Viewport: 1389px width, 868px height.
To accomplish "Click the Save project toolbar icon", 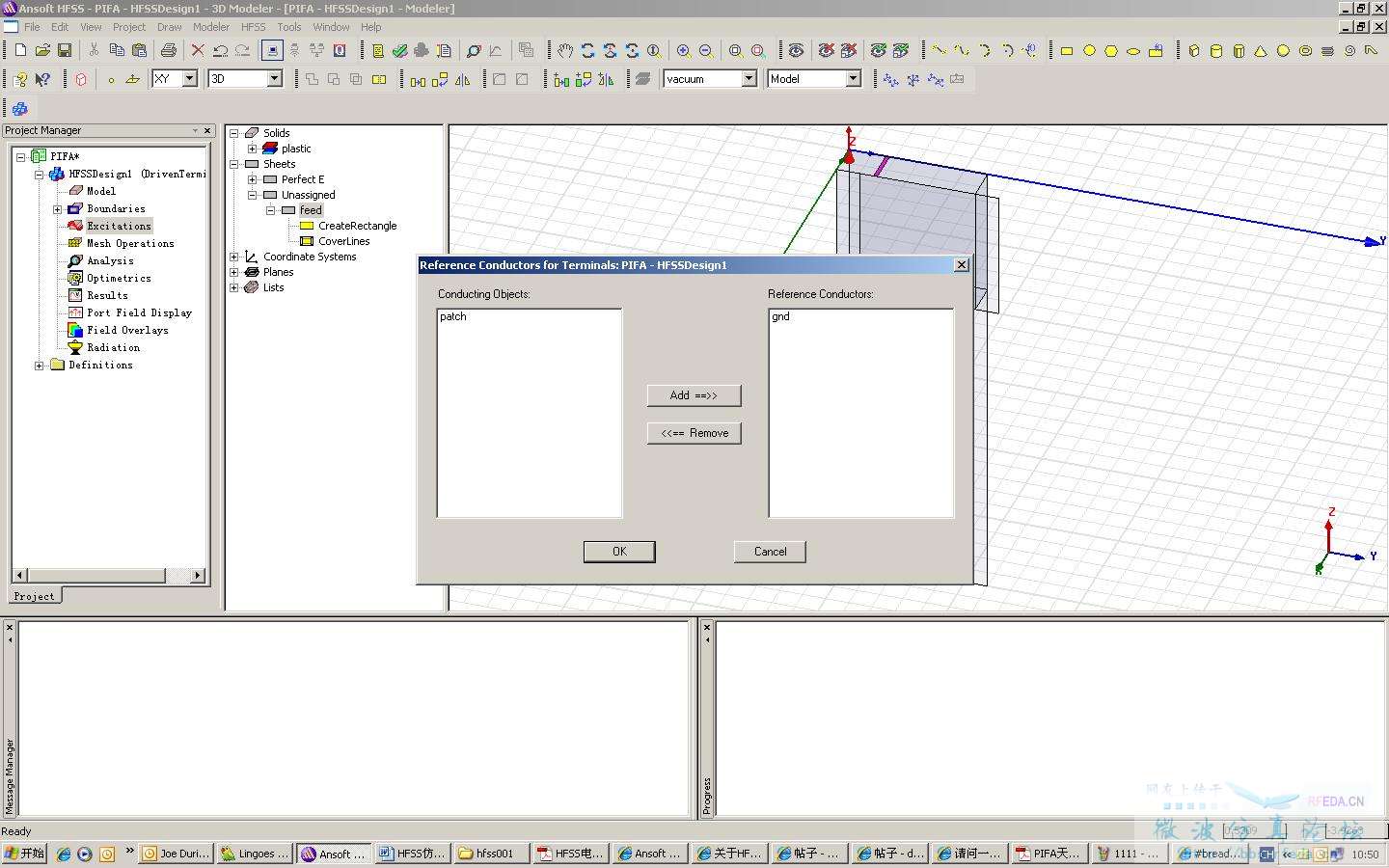I will [x=65, y=50].
